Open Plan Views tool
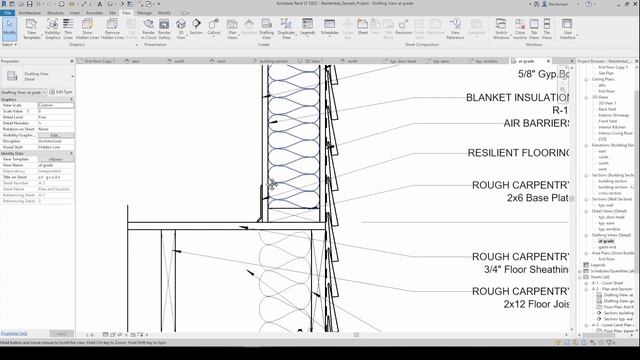The image size is (640, 360). coord(232,29)
